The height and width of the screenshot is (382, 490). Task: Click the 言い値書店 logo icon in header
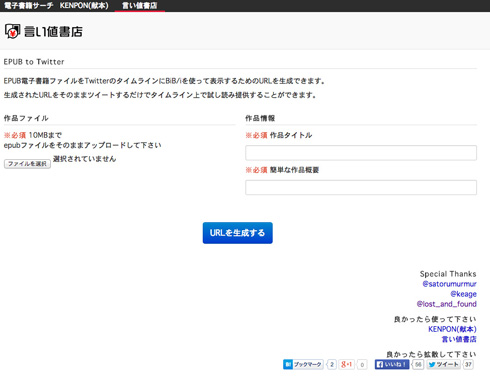tap(12, 32)
